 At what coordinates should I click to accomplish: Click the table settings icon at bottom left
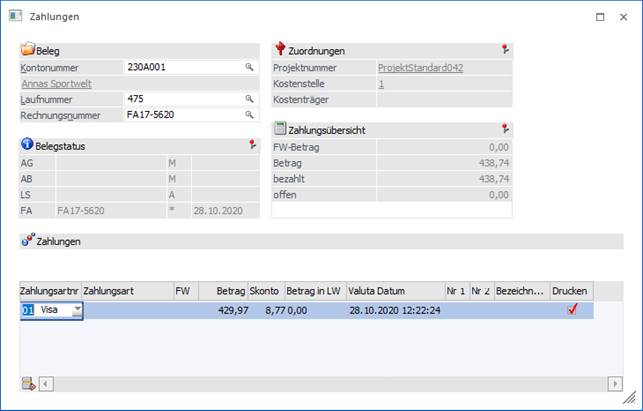click(x=27, y=383)
